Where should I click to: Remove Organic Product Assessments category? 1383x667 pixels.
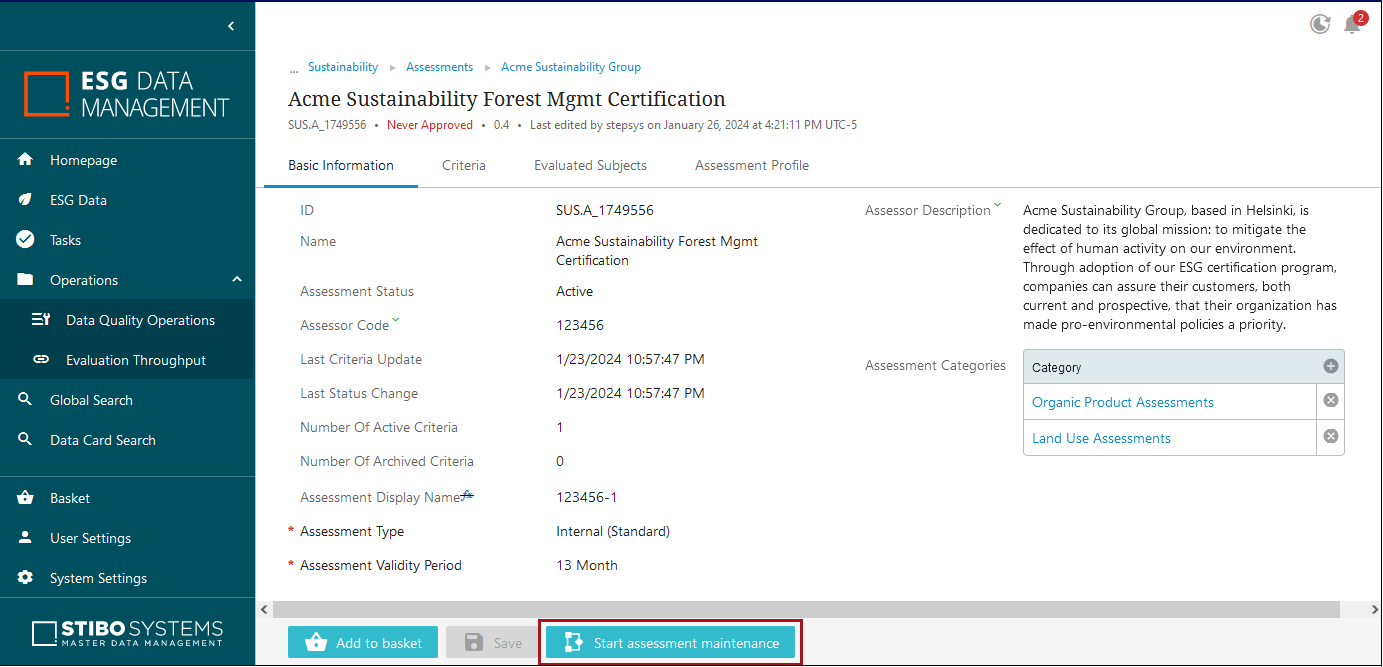(1331, 401)
